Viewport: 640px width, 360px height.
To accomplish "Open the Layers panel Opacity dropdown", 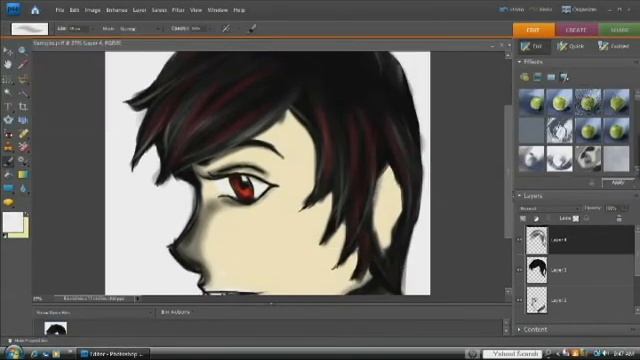I will (625, 208).
